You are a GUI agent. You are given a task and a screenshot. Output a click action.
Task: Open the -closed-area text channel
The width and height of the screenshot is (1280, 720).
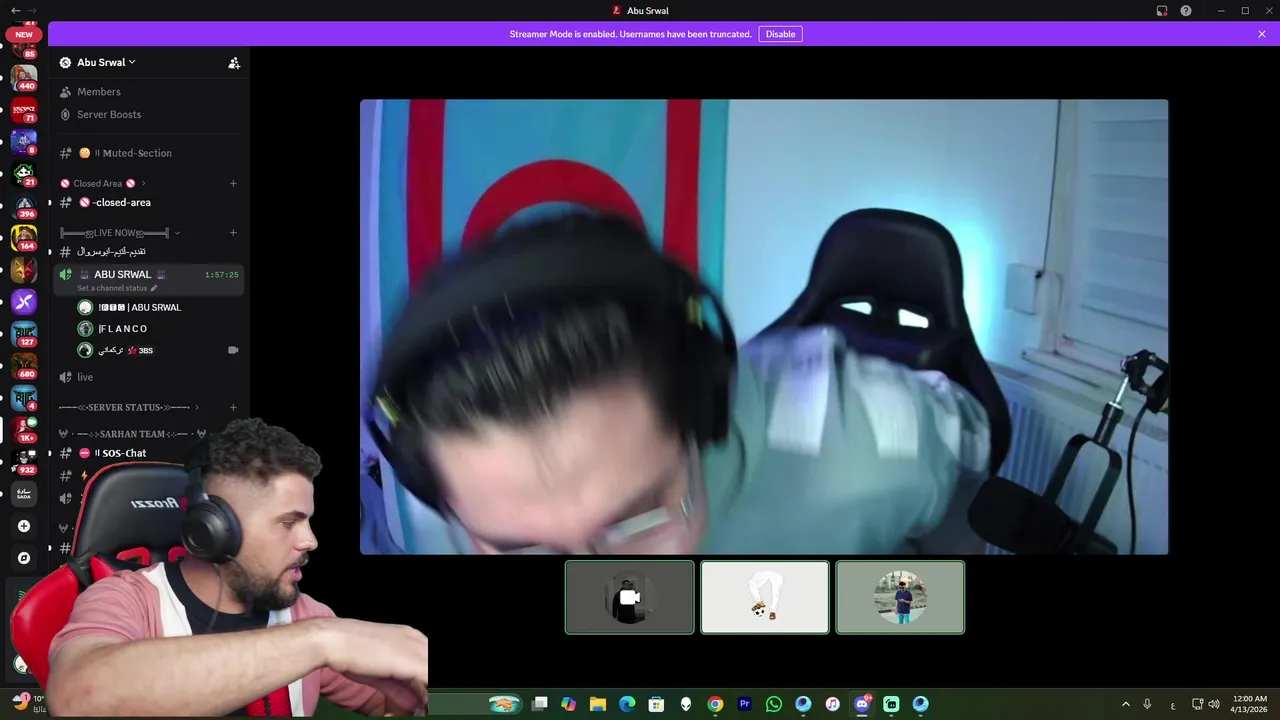pyautogui.click(x=121, y=202)
